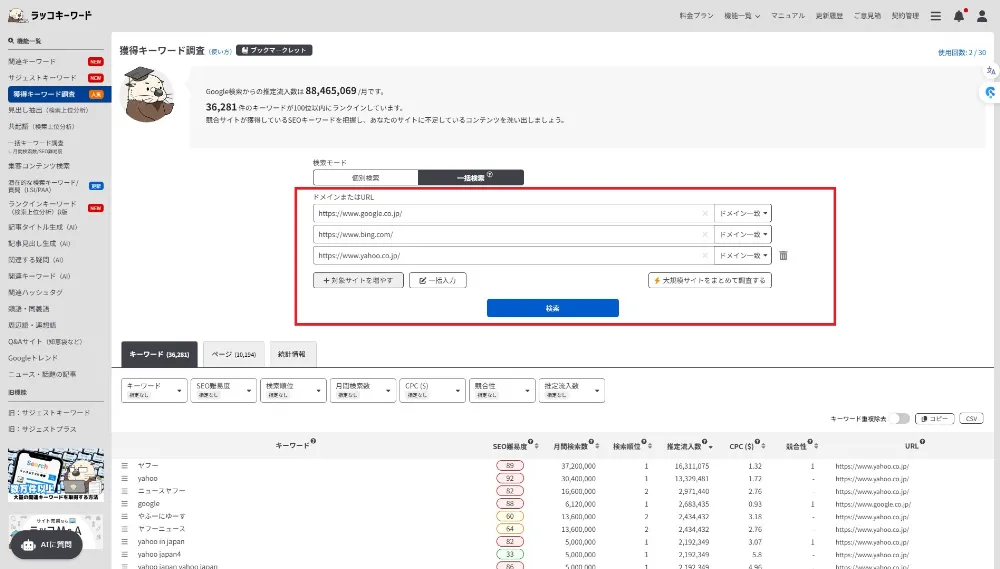Open the 競合性 filter dropdown
The width and height of the screenshot is (1000, 569).
coord(502,390)
